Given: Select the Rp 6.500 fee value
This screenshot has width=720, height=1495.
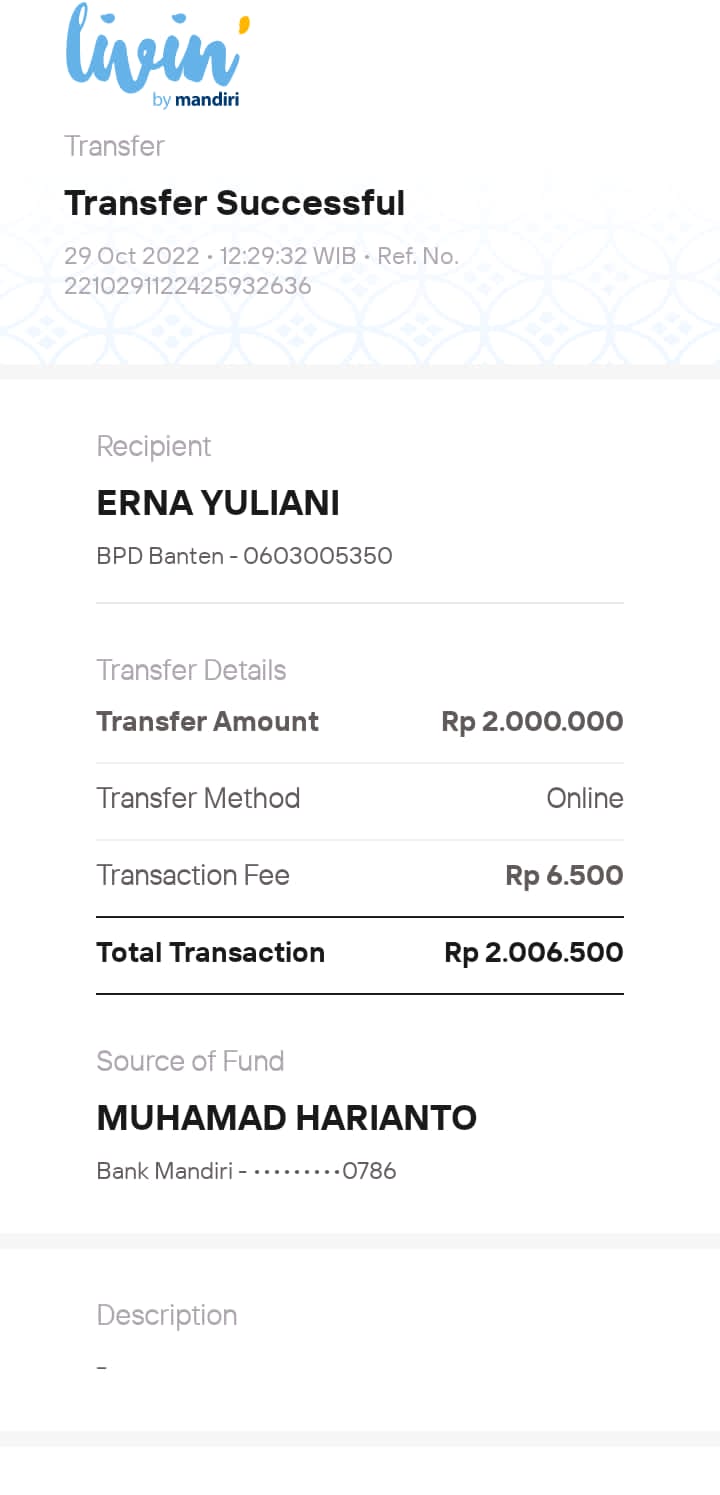Looking at the screenshot, I should pyautogui.click(x=564, y=876).
